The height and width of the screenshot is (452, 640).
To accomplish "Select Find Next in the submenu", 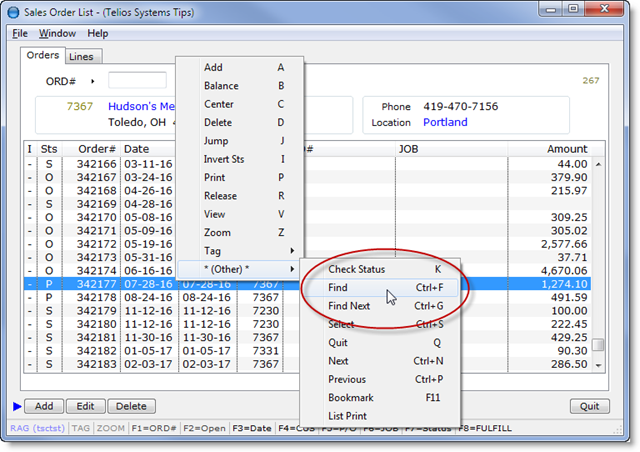I will click(x=349, y=306).
